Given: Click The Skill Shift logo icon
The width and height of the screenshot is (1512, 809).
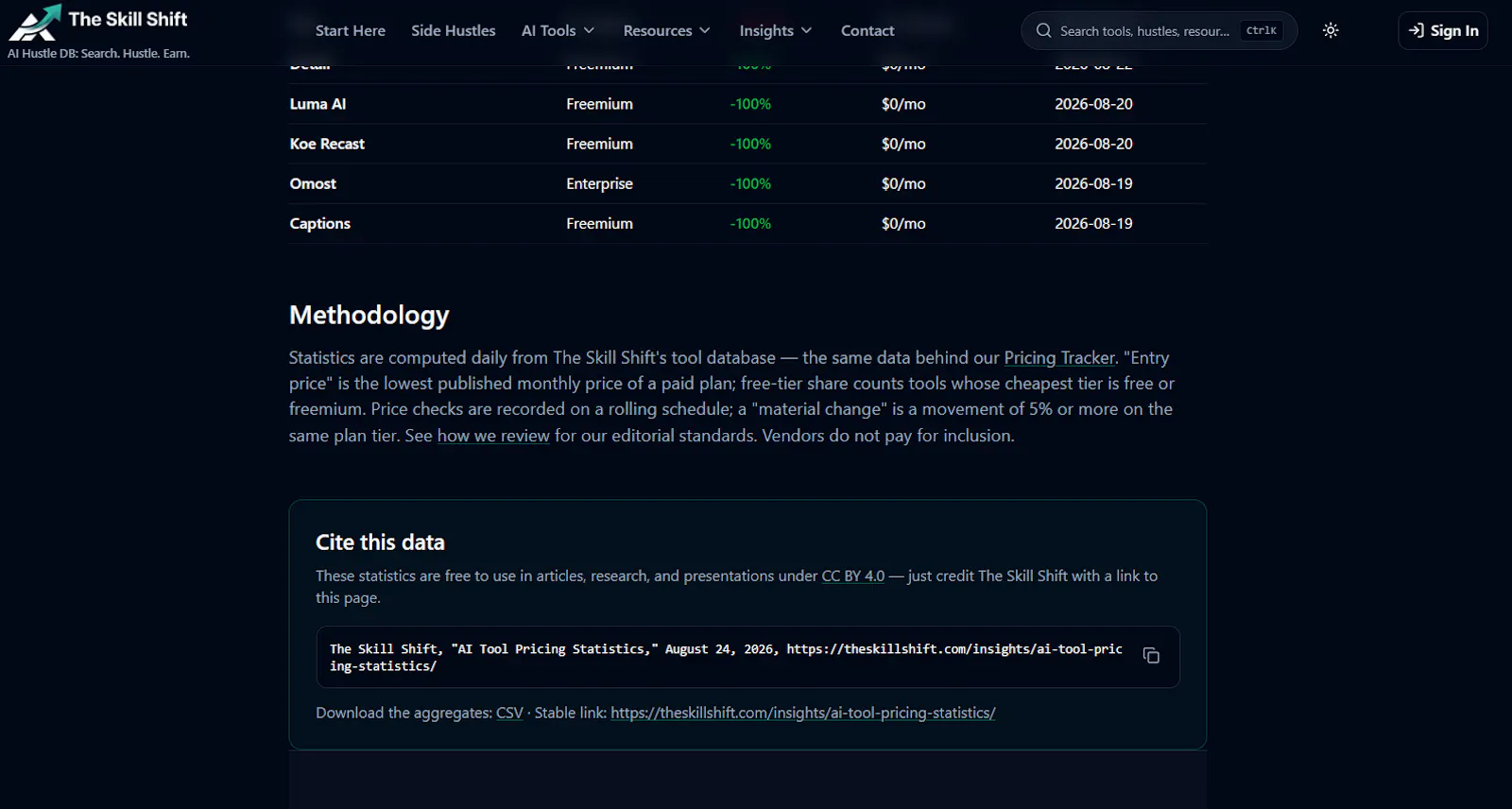Looking at the screenshot, I should [x=35, y=23].
